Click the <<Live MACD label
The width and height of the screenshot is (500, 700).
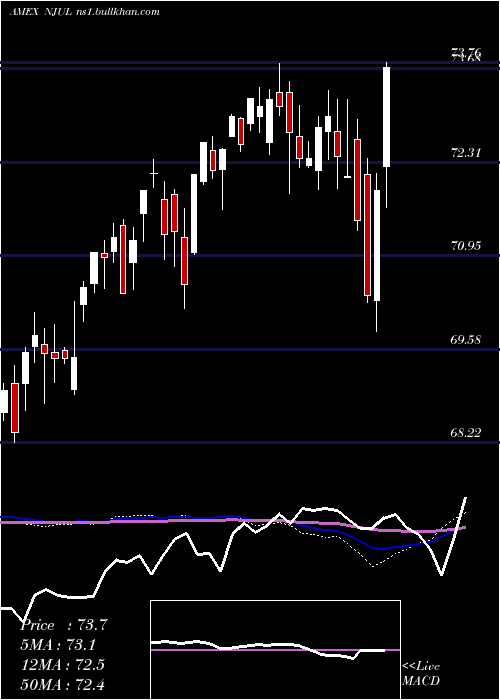click(421, 673)
